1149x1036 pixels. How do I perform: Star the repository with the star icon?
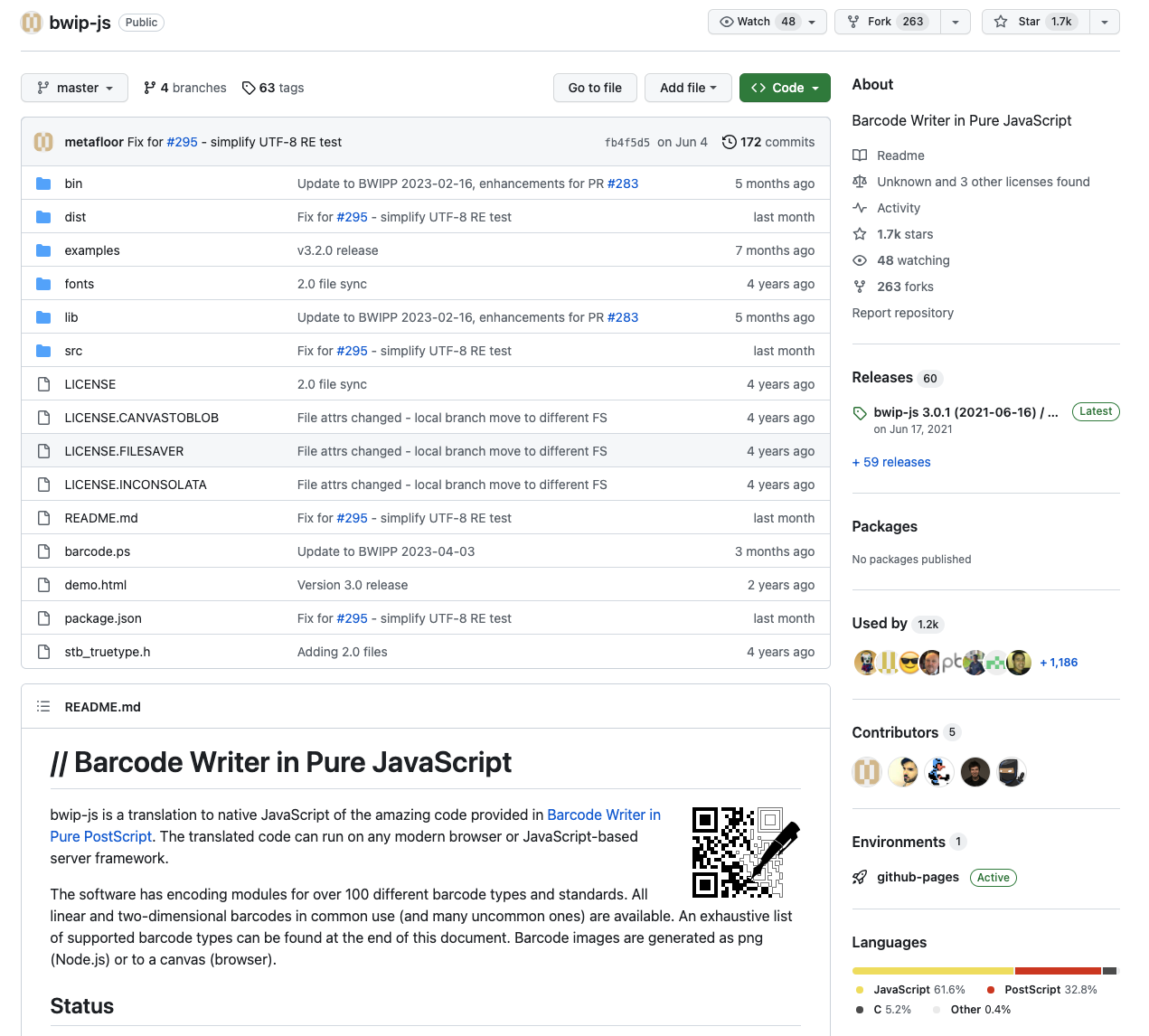point(1001,22)
